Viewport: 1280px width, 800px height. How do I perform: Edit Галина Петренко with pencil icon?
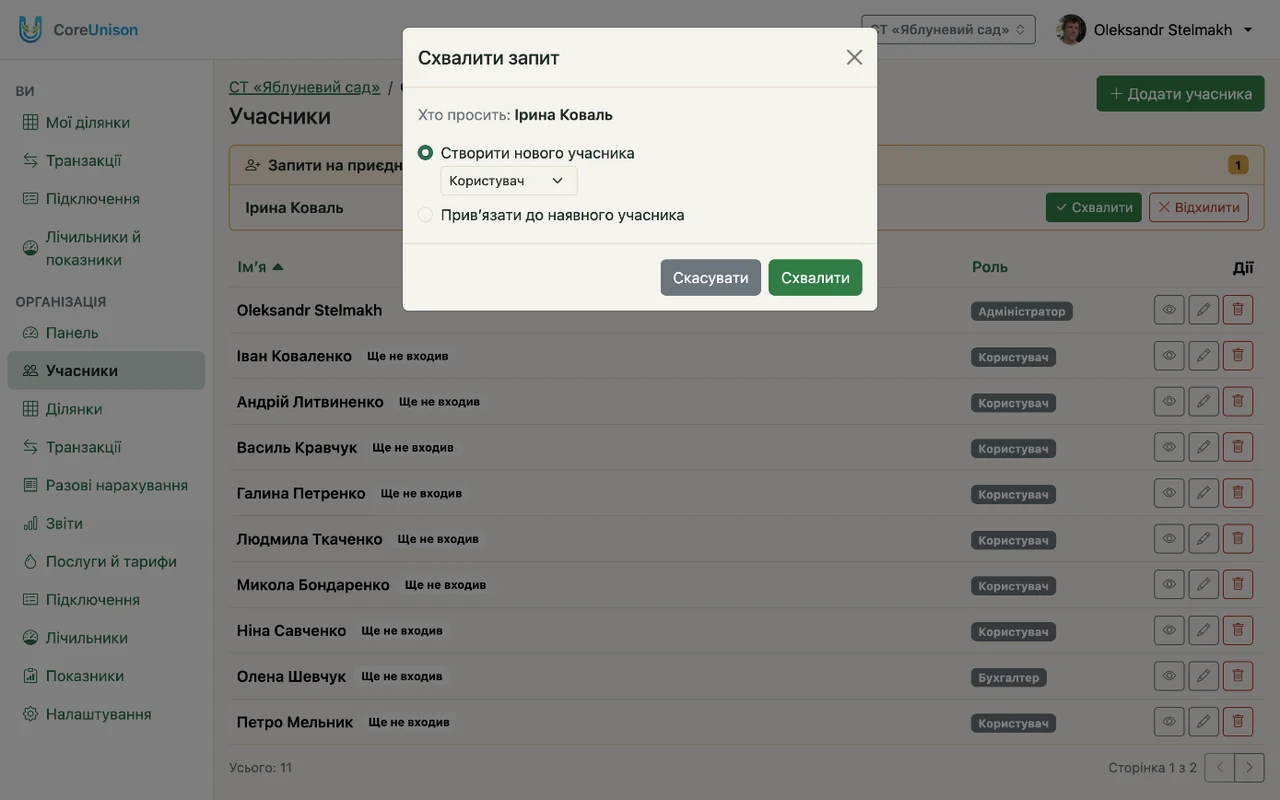click(1204, 493)
